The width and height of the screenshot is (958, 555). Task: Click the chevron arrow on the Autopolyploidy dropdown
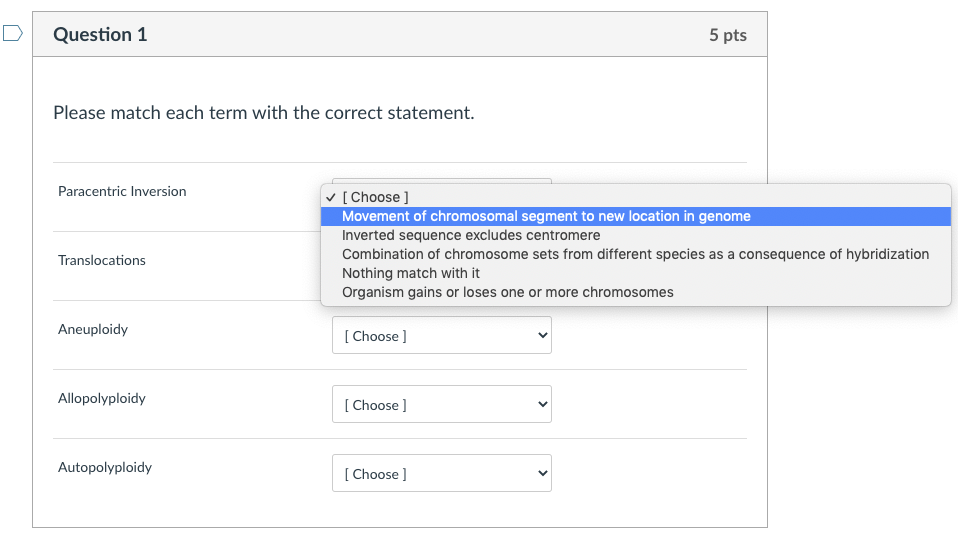pos(543,474)
